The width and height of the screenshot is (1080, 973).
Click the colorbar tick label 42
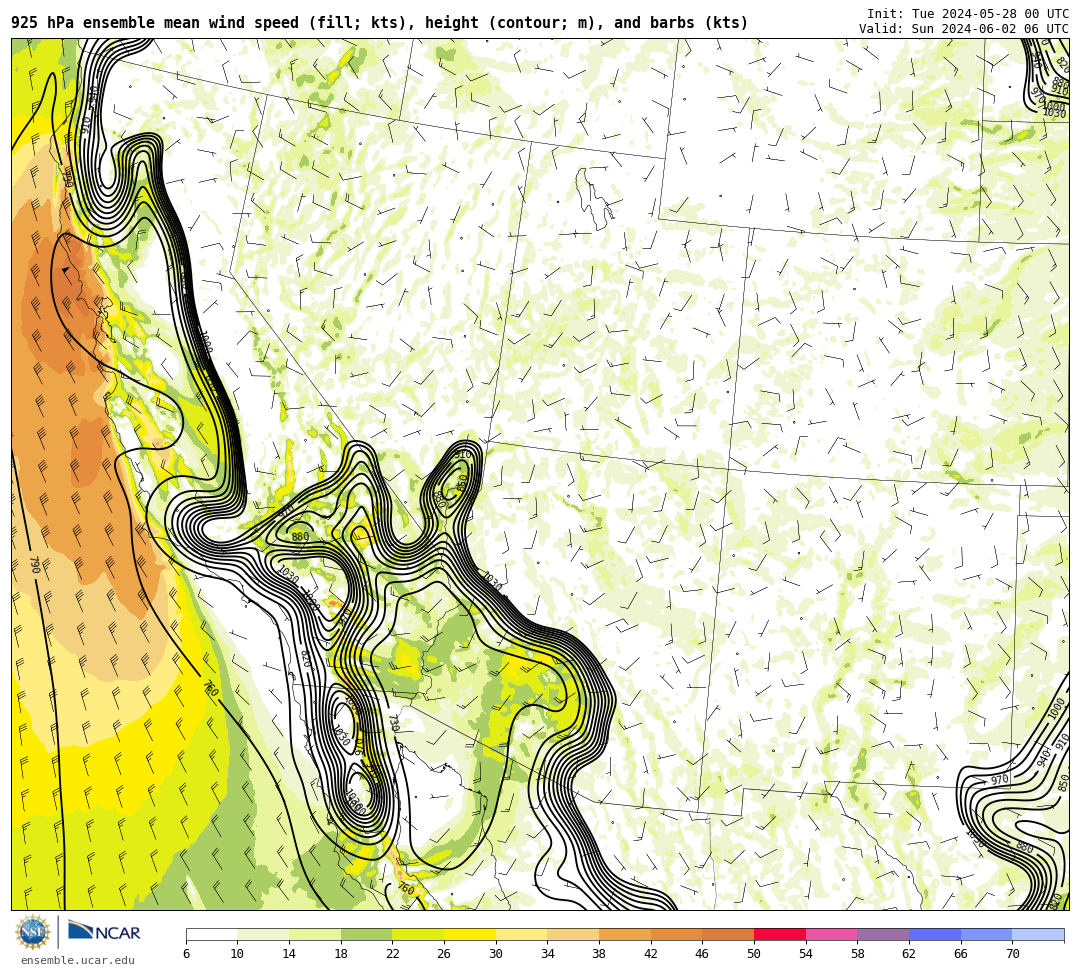click(651, 954)
